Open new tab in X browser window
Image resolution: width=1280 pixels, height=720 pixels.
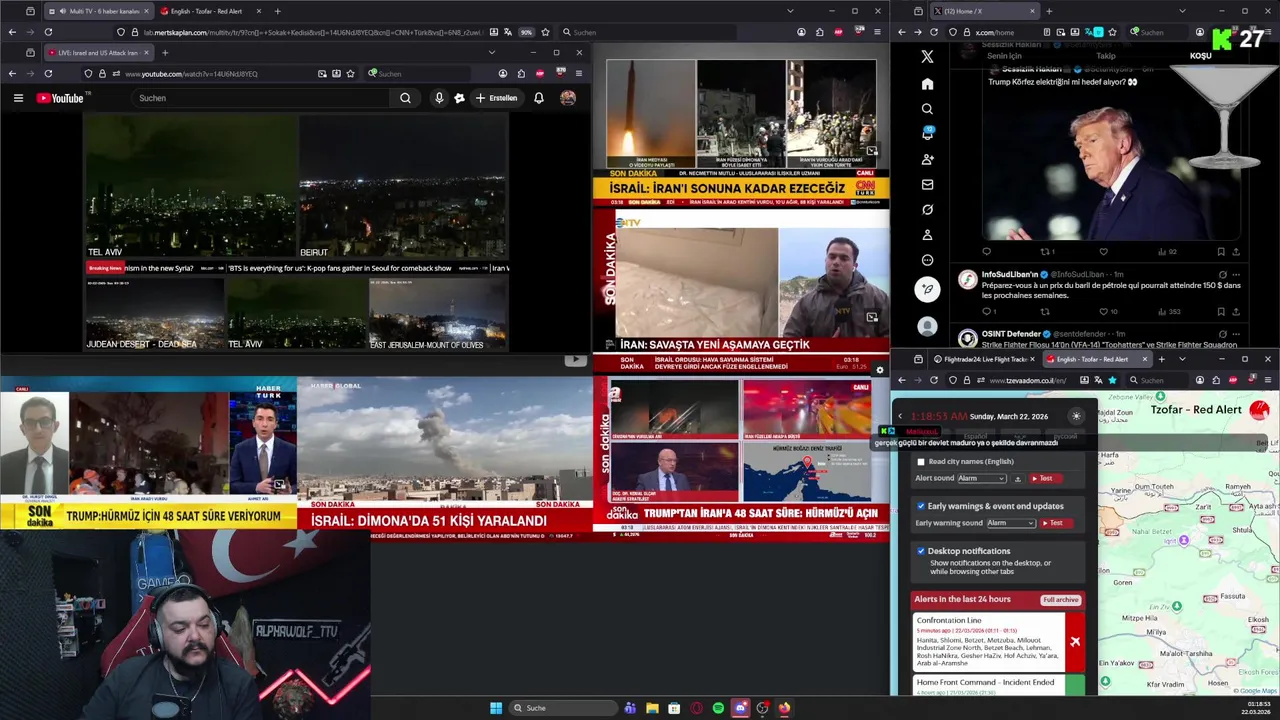[x=1048, y=11]
